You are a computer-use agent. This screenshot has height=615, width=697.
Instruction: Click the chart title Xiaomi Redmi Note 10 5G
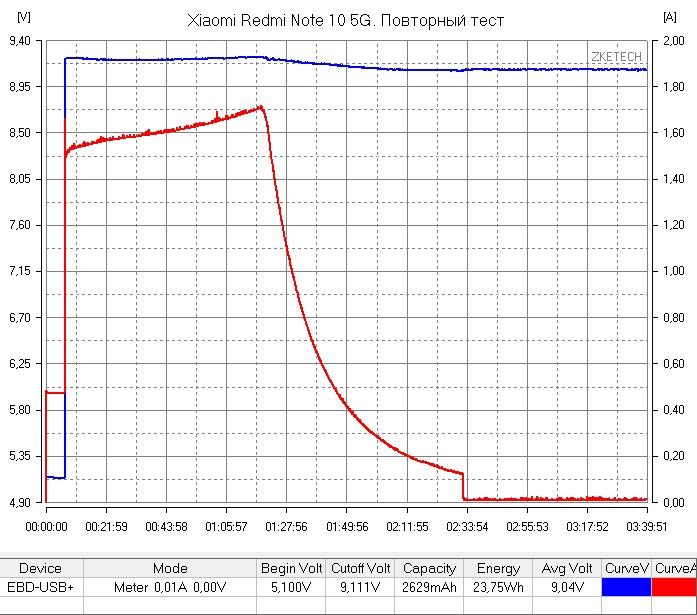[346, 20]
